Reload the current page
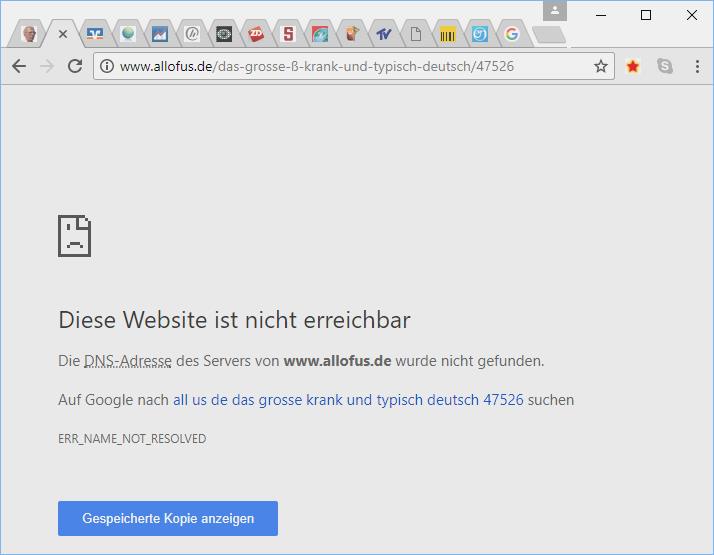Screen dimensions: 714x555 click(75, 66)
